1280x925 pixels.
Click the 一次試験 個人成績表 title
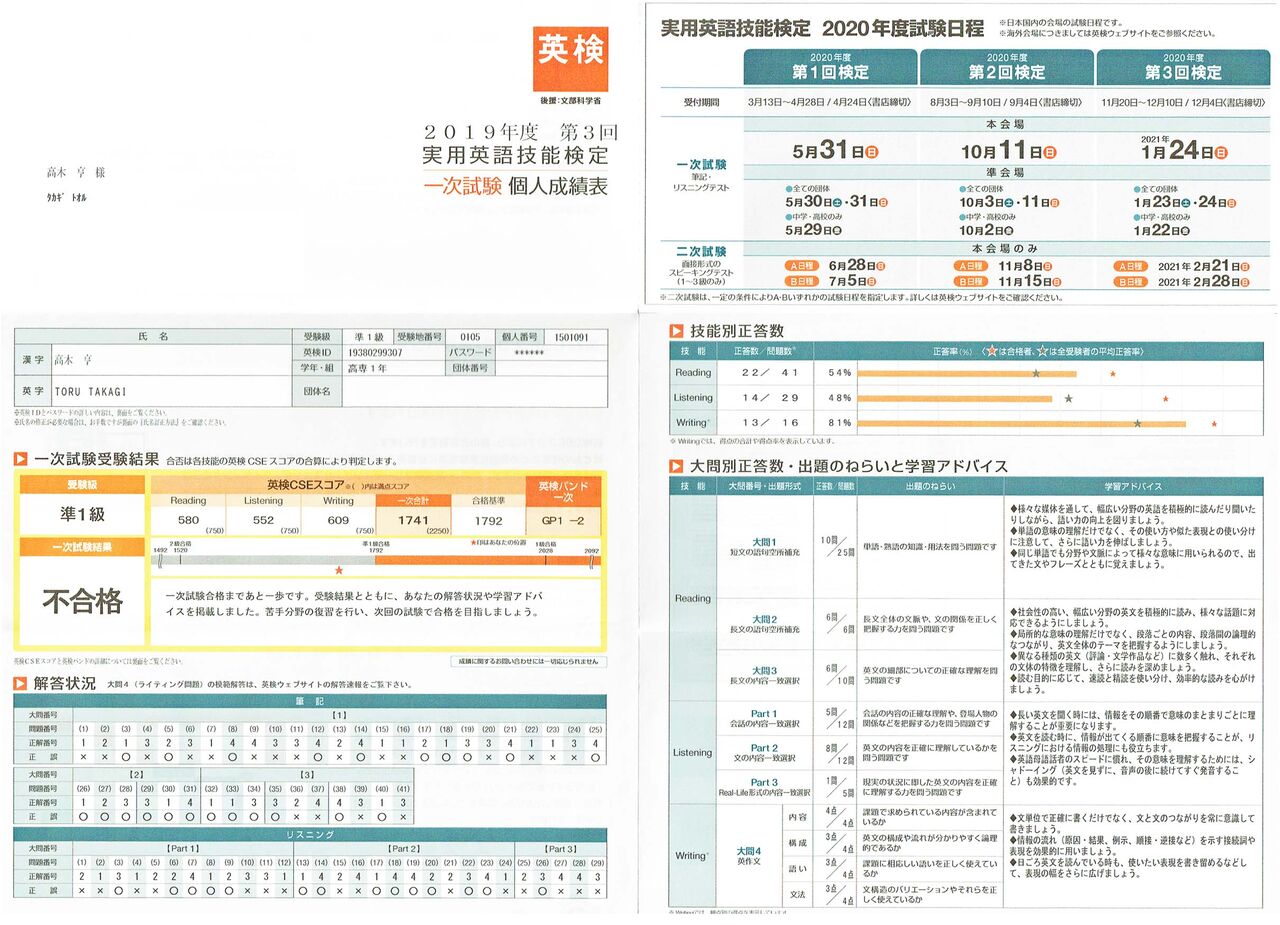click(x=516, y=185)
